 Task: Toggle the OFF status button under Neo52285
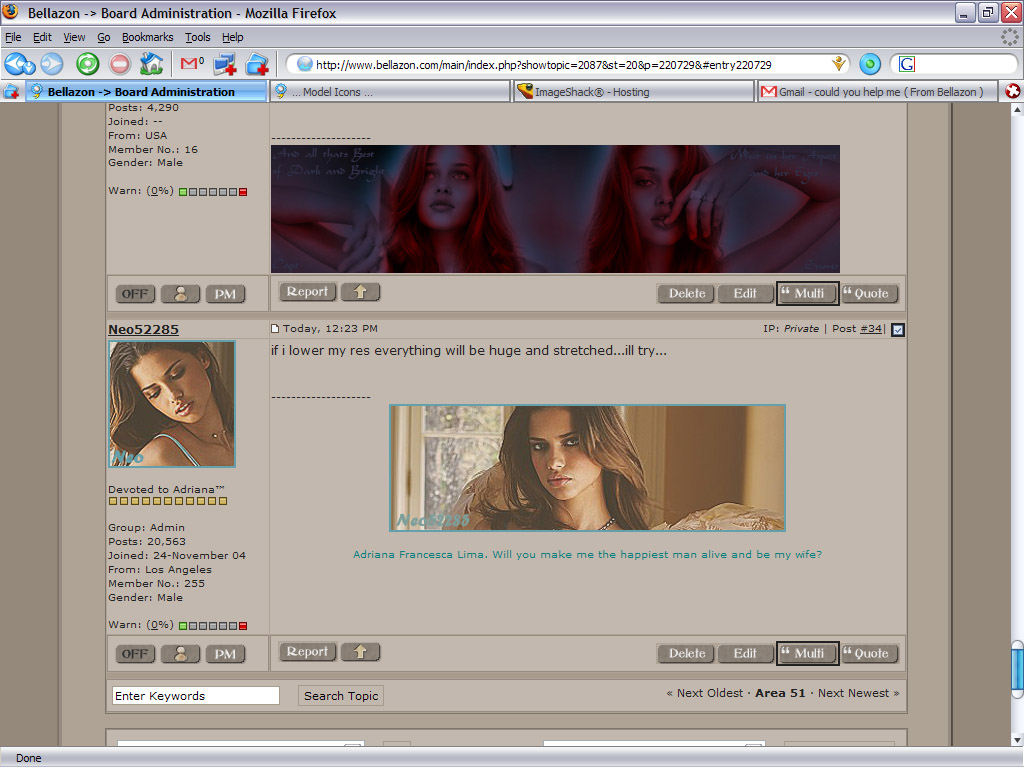135,654
